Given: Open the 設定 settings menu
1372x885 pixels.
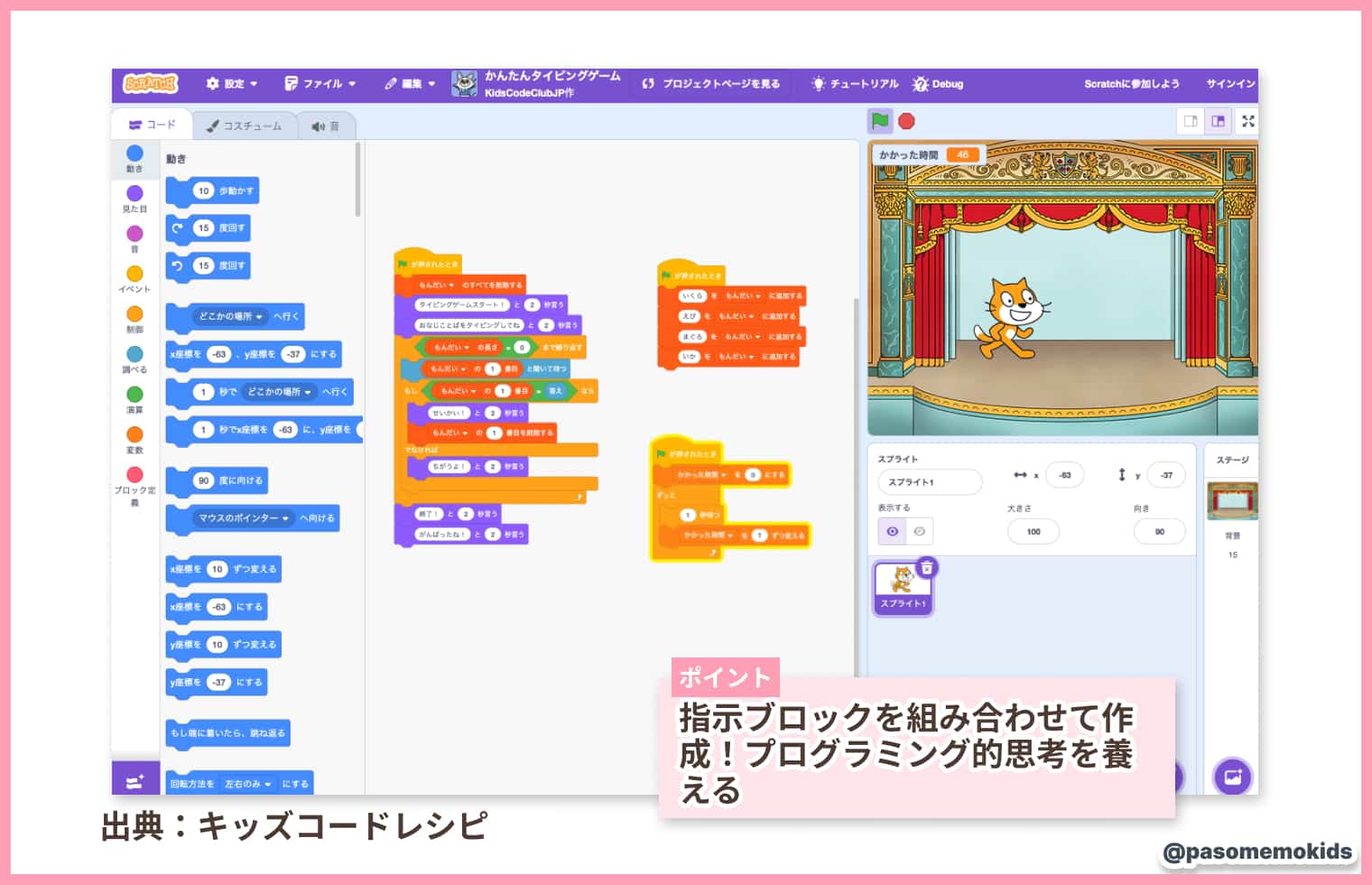Looking at the screenshot, I should (232, 84).
